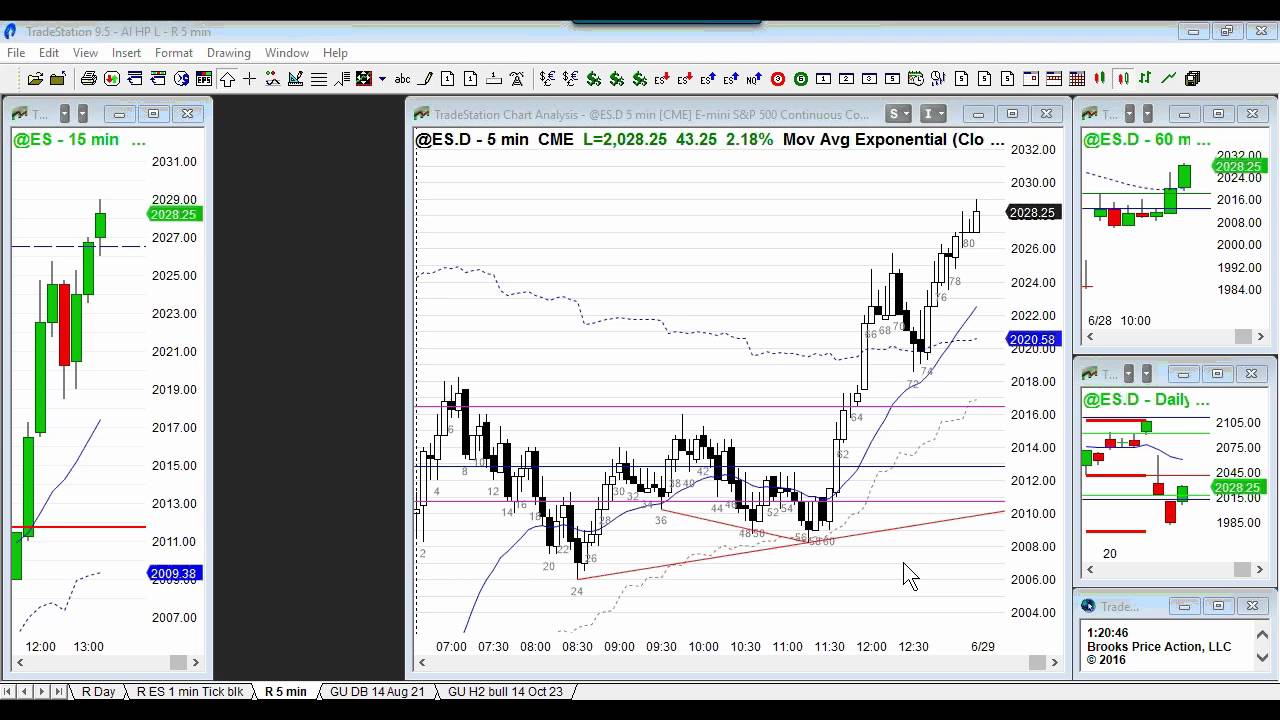This screenshot has height=720, width=1280.
Task: Switch to GU DB 14 Aug 21 tab
Action: coord(377,692)
